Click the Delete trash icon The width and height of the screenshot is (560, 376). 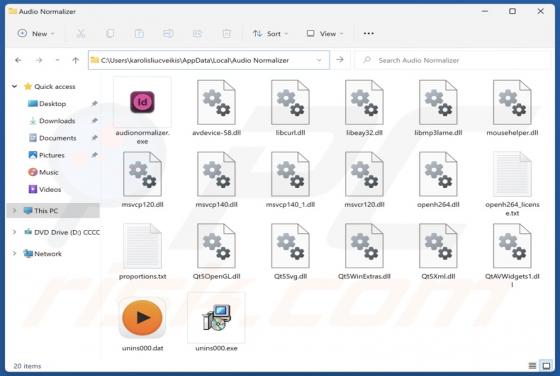[x=226, y=34]
